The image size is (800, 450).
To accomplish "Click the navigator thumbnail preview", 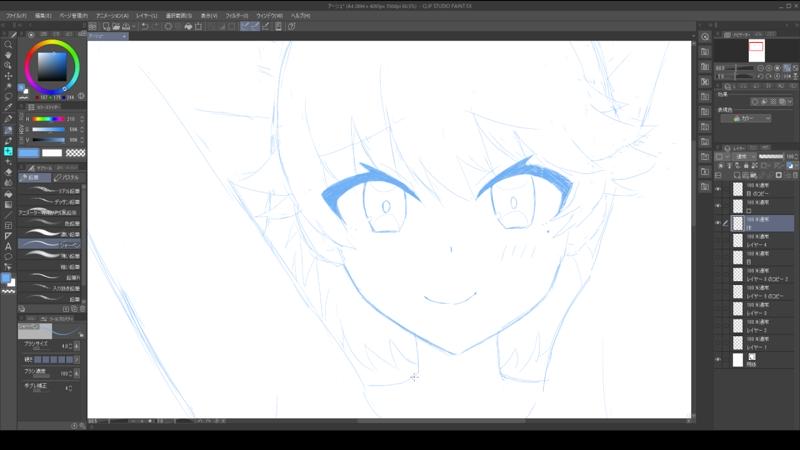I will click(756, 51).
